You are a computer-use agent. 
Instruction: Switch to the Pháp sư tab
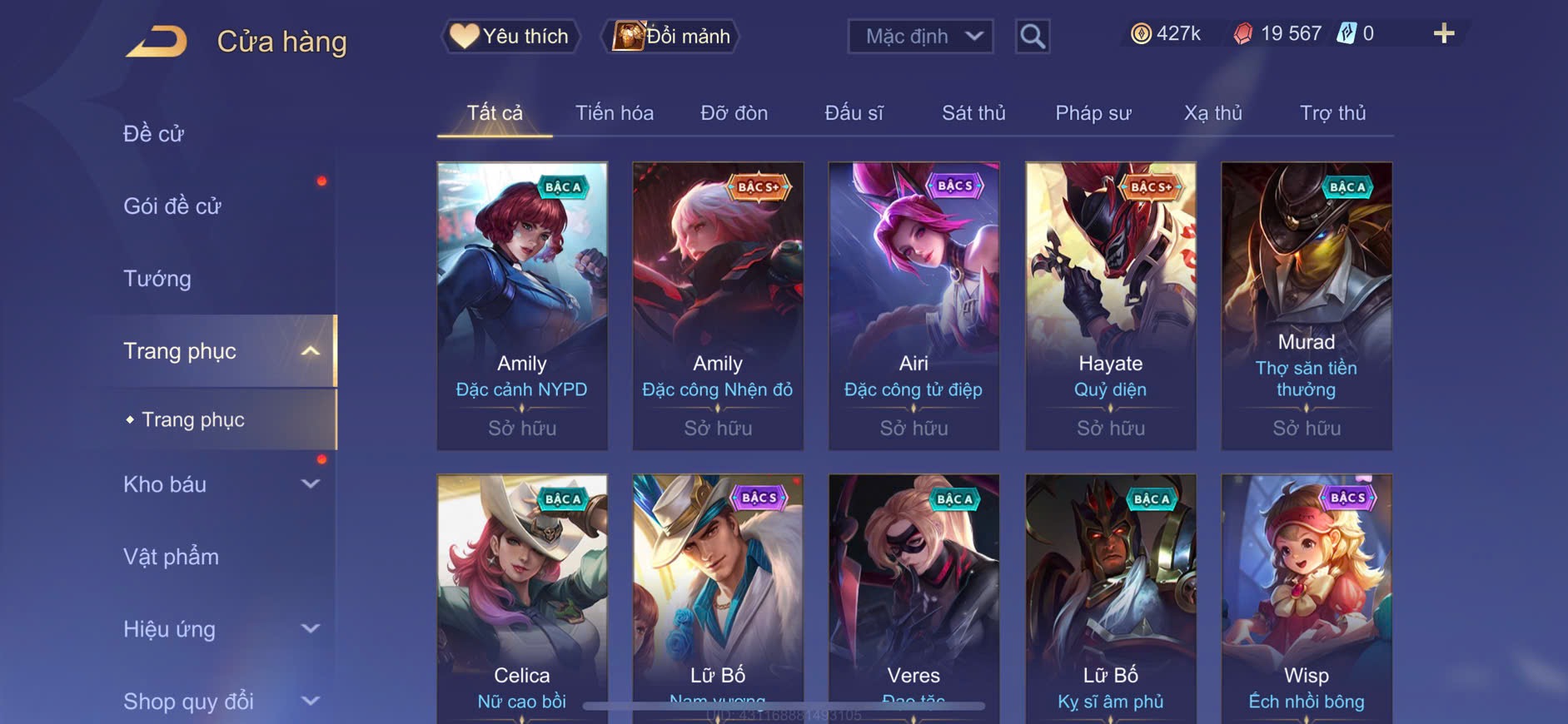(x=1093, y=112)
